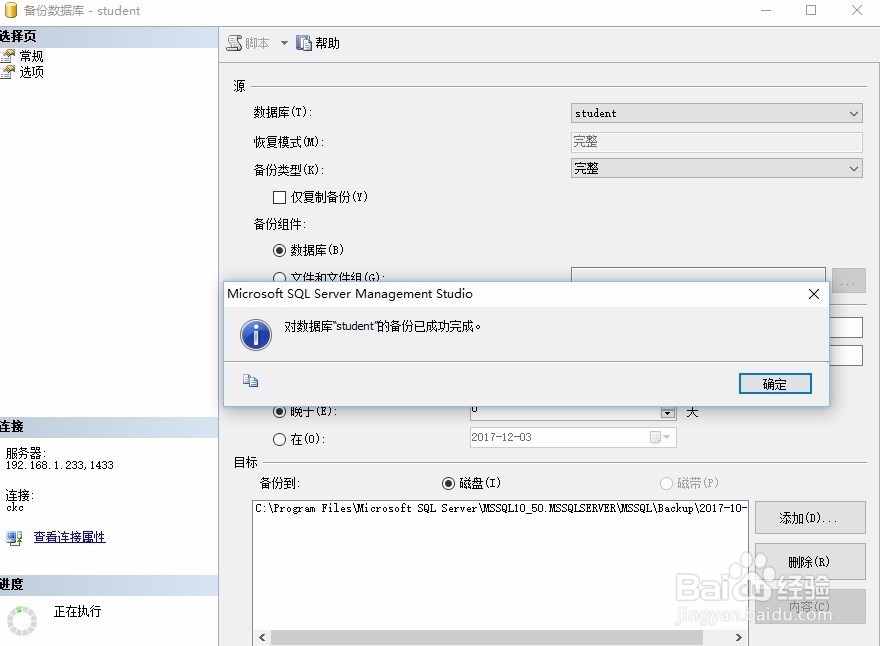
Task: Click the 2017-12-03 date field
Action: click(x=573, y=437)
